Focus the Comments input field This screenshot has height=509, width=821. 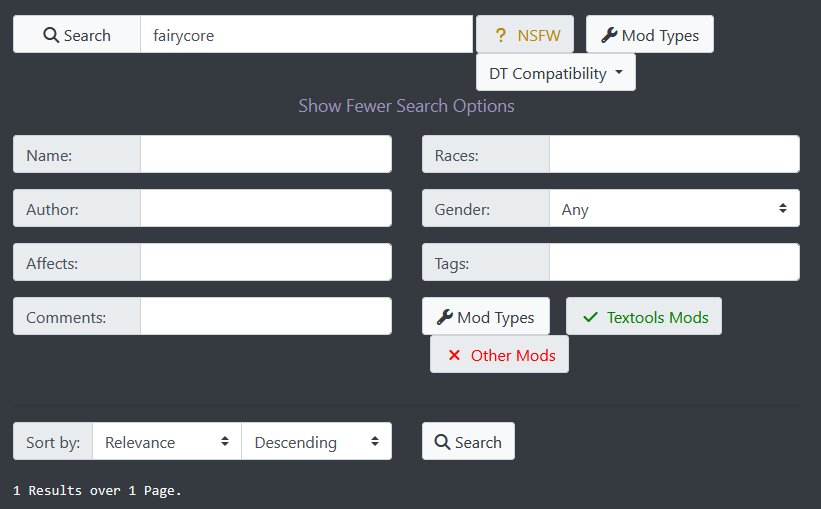266,316
